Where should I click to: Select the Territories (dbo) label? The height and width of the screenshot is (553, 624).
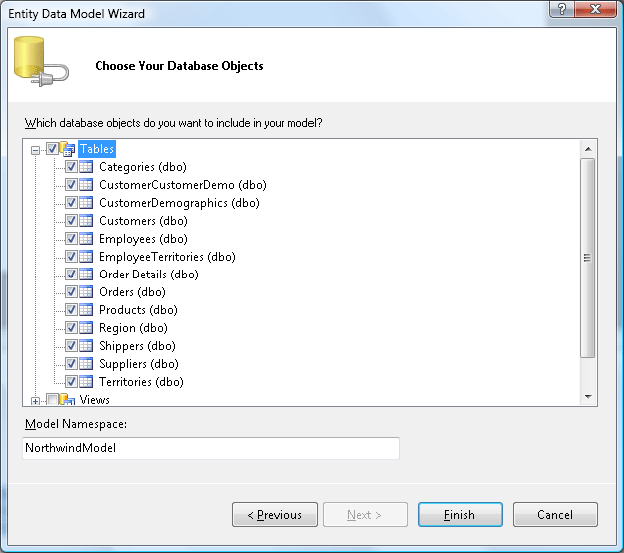(141, 382)
